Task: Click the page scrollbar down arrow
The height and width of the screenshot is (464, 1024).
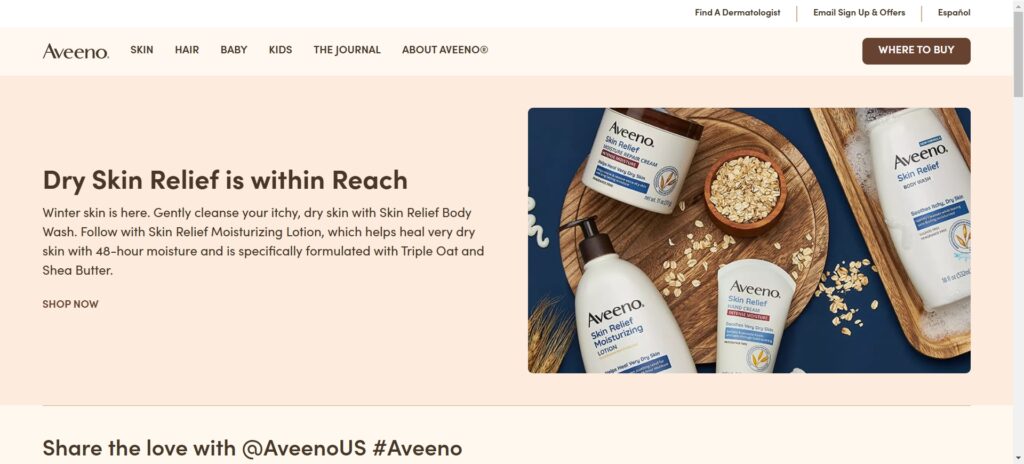Action: click(1018, 458)
